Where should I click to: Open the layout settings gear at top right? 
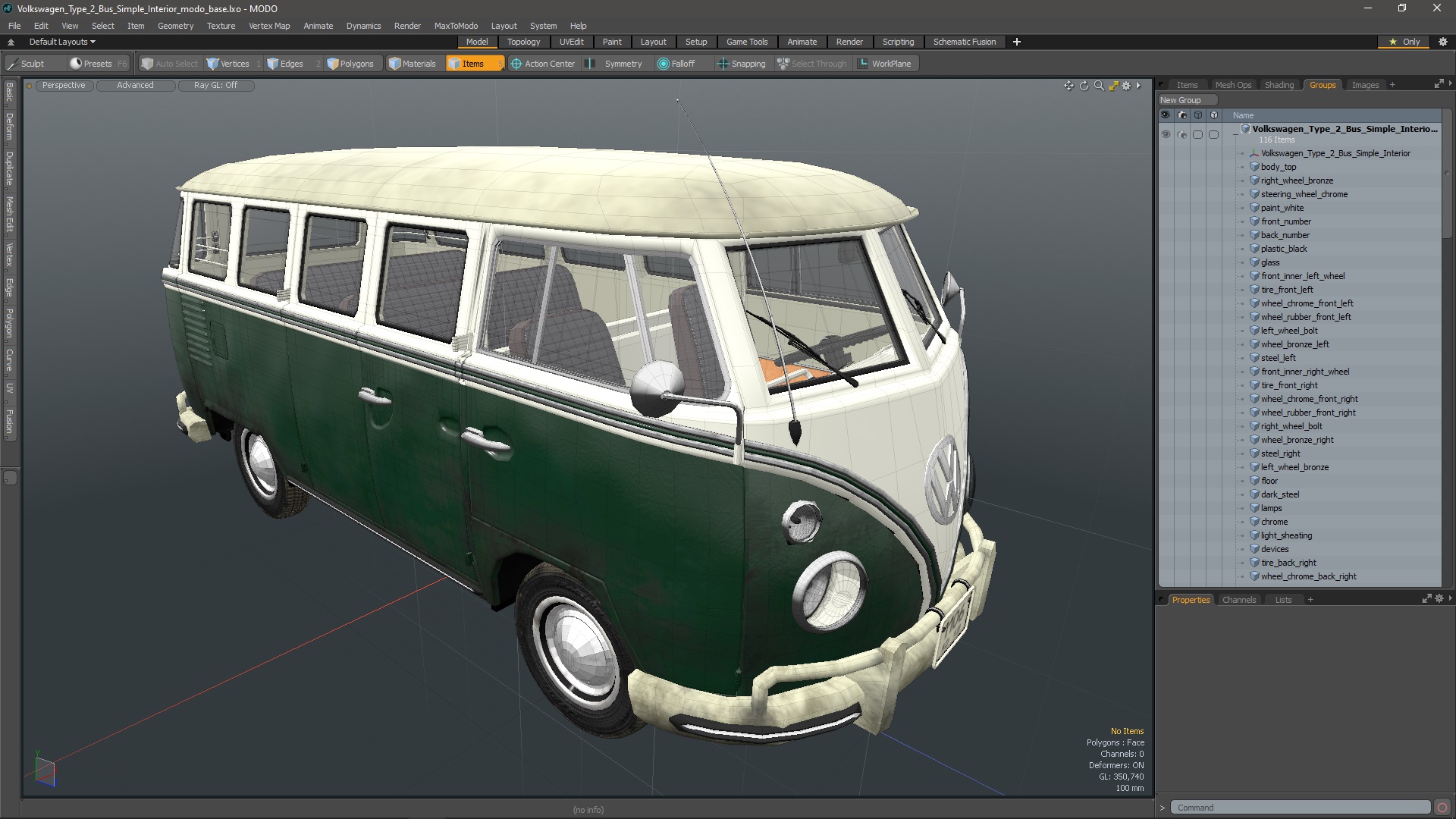pos(1443,42)
